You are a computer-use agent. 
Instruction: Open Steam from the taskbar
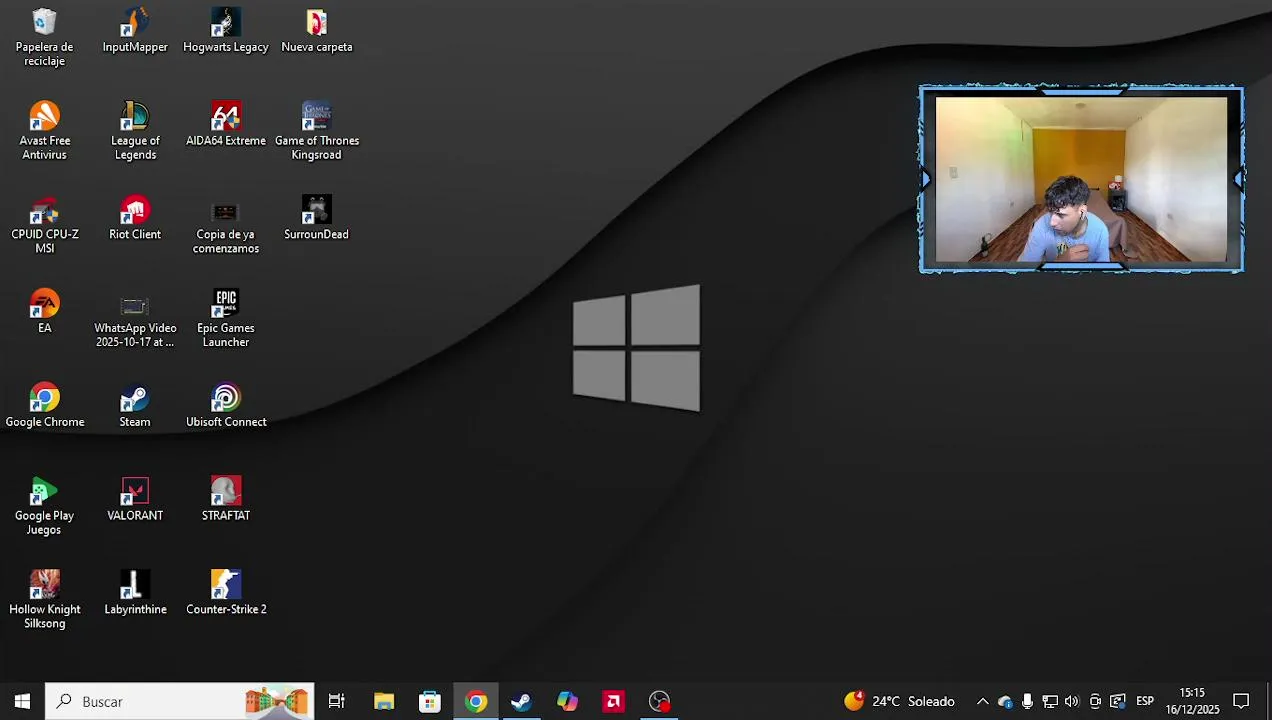pos(521,701)
